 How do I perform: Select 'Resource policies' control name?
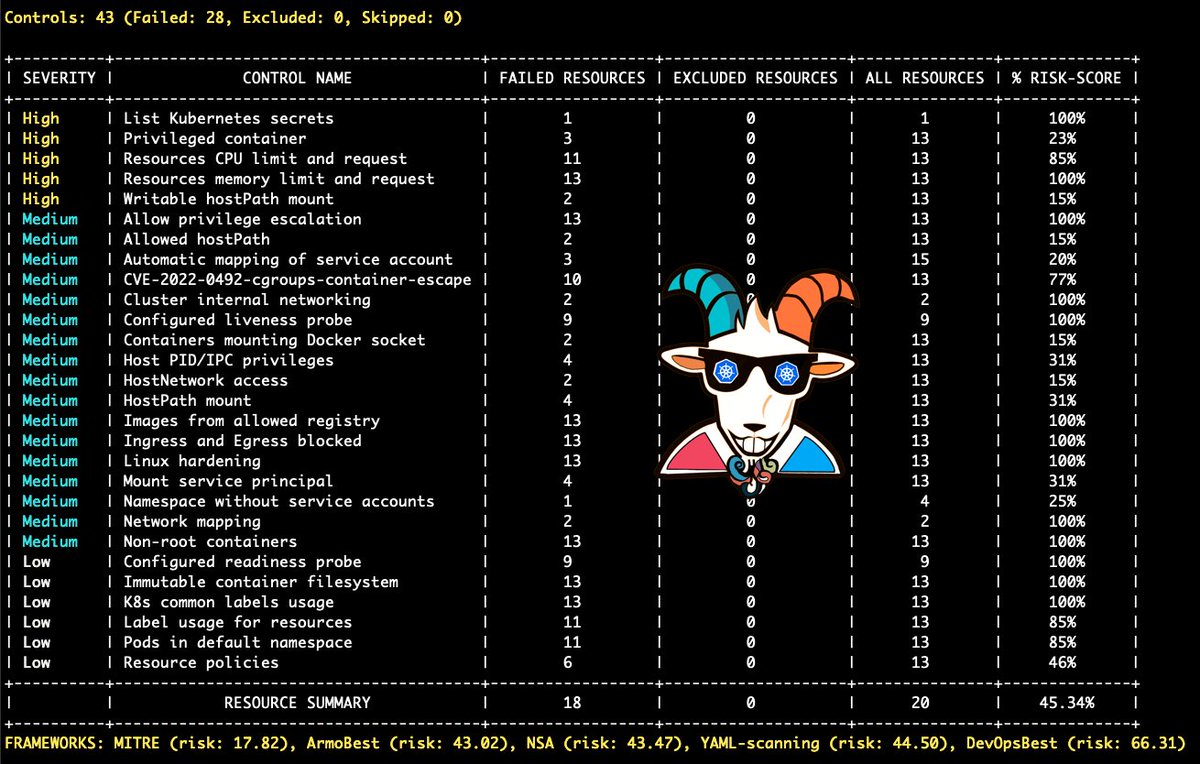201,662
